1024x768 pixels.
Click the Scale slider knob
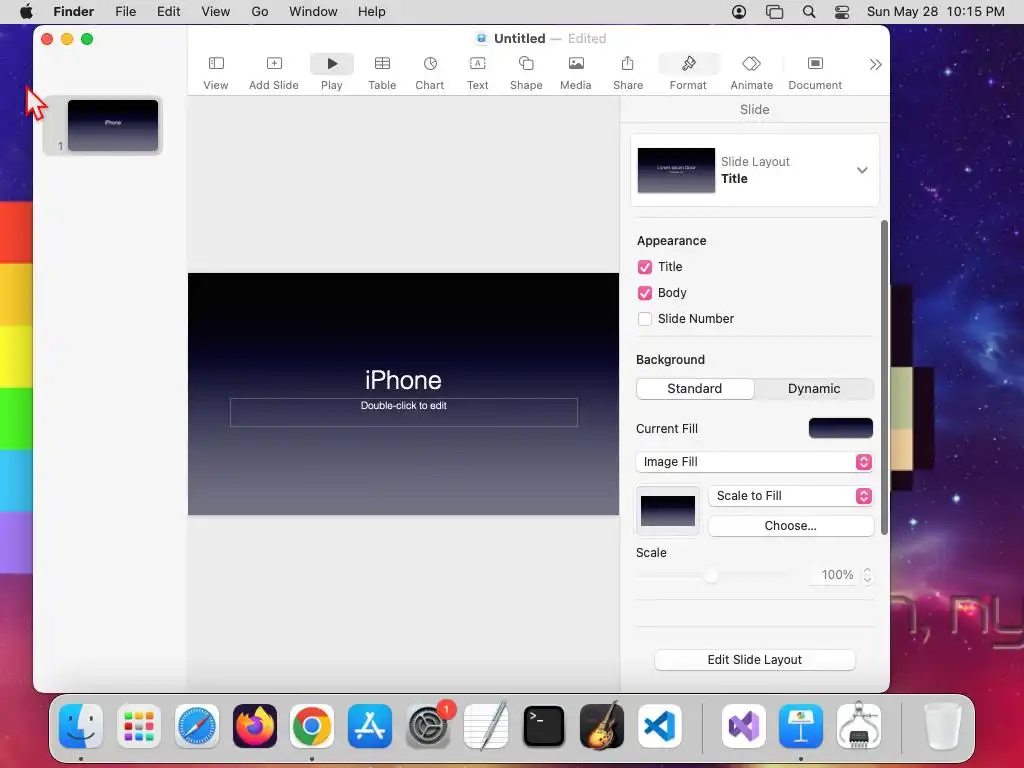click(711, 575)
